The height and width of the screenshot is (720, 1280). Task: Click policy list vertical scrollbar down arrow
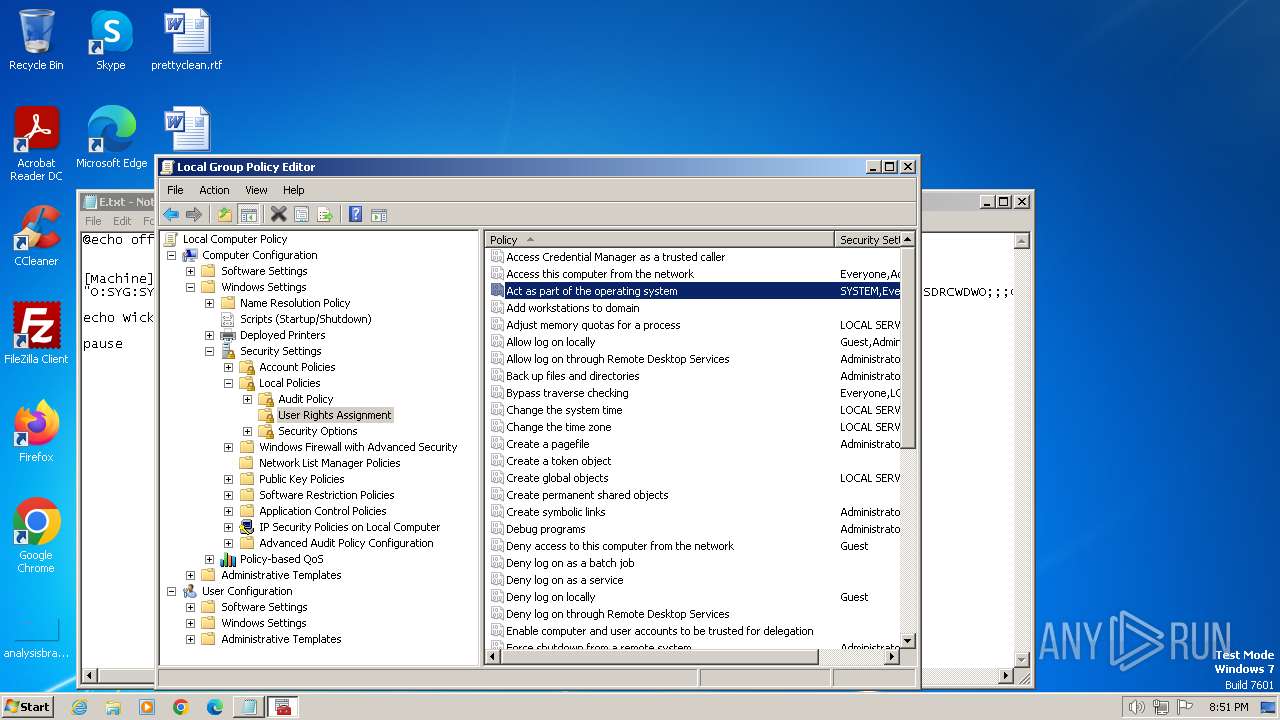click(908, 641)
